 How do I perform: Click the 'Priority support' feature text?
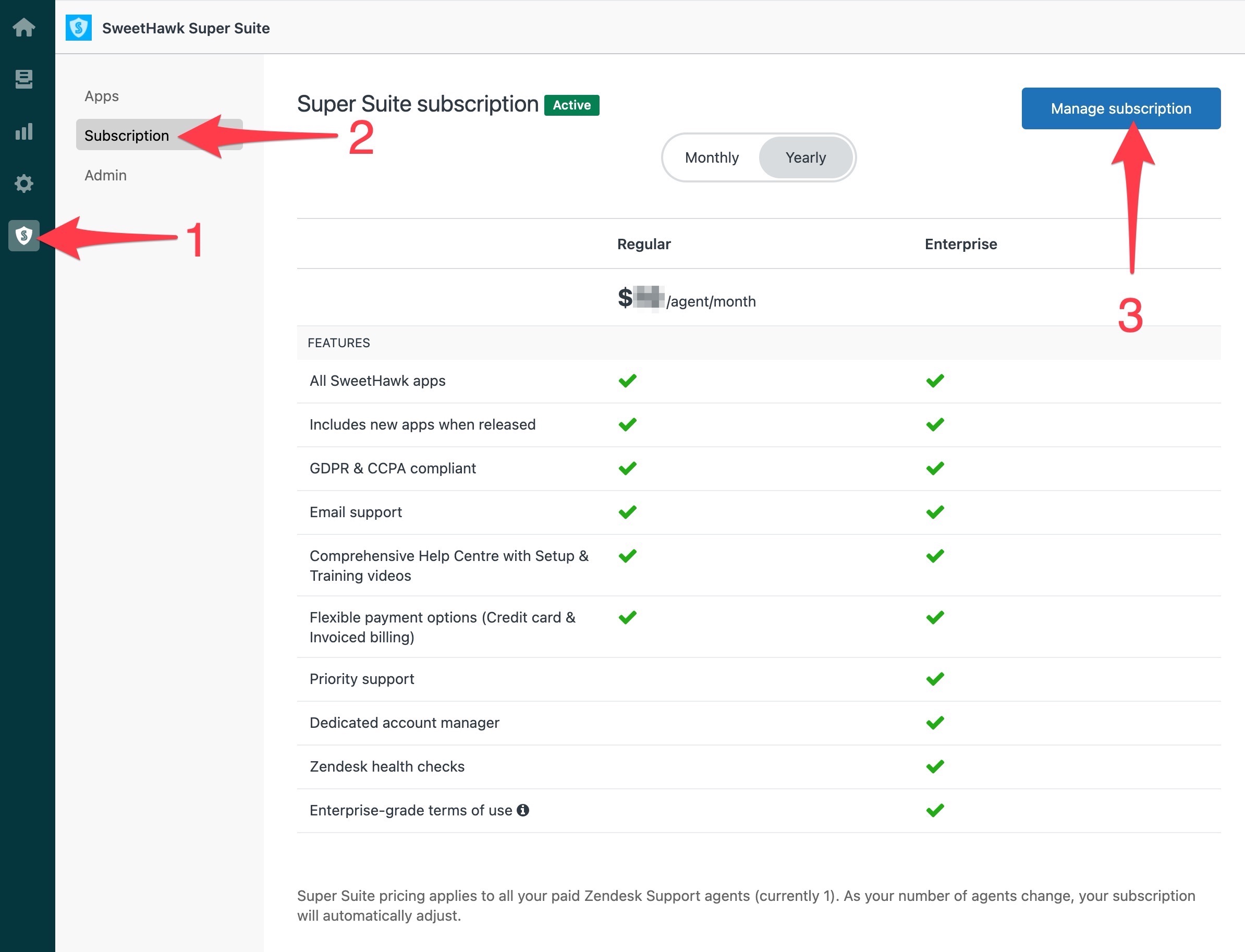pos(361,679)
